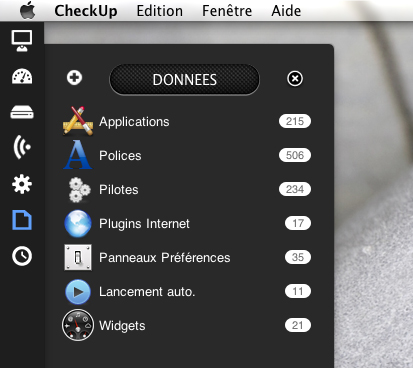Click the 506 count badge

click(x=295, y=155)
